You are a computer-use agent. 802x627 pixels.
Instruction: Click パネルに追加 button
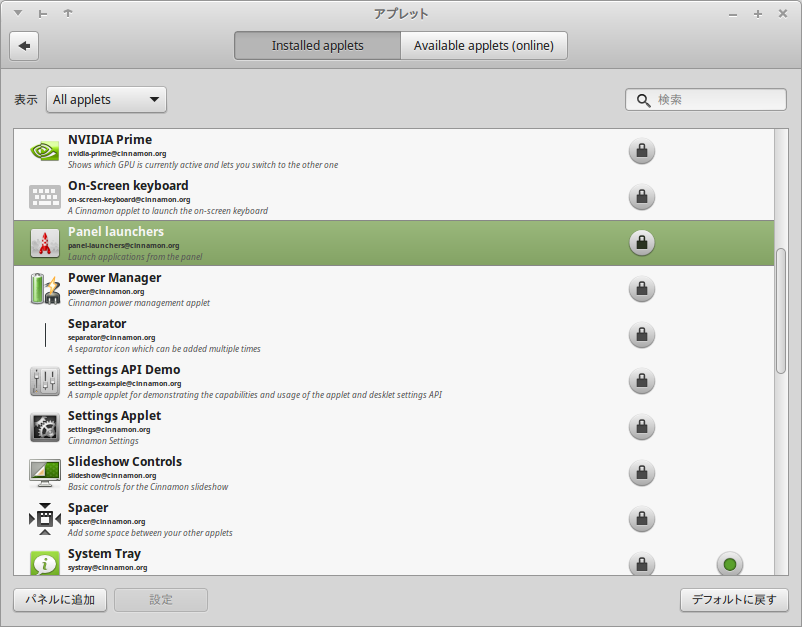tap(60, 600)
